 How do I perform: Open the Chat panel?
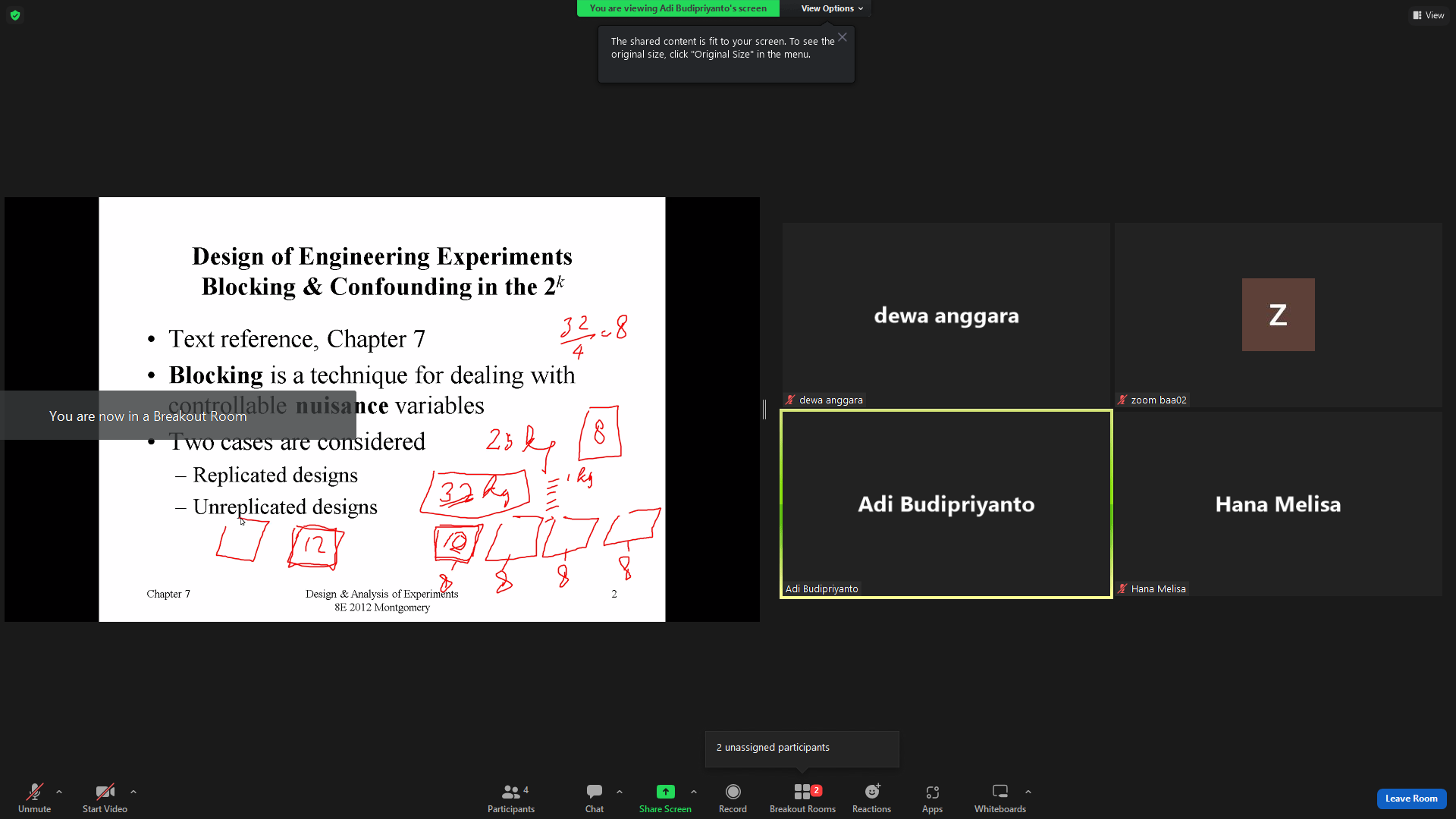coord(595,798)
